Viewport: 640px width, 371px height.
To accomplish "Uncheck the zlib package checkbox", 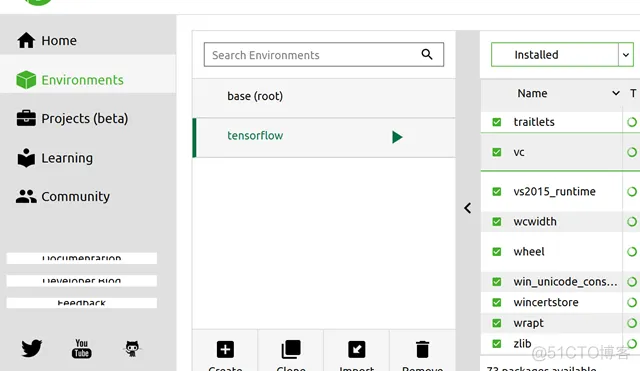I will coord(497,344).
